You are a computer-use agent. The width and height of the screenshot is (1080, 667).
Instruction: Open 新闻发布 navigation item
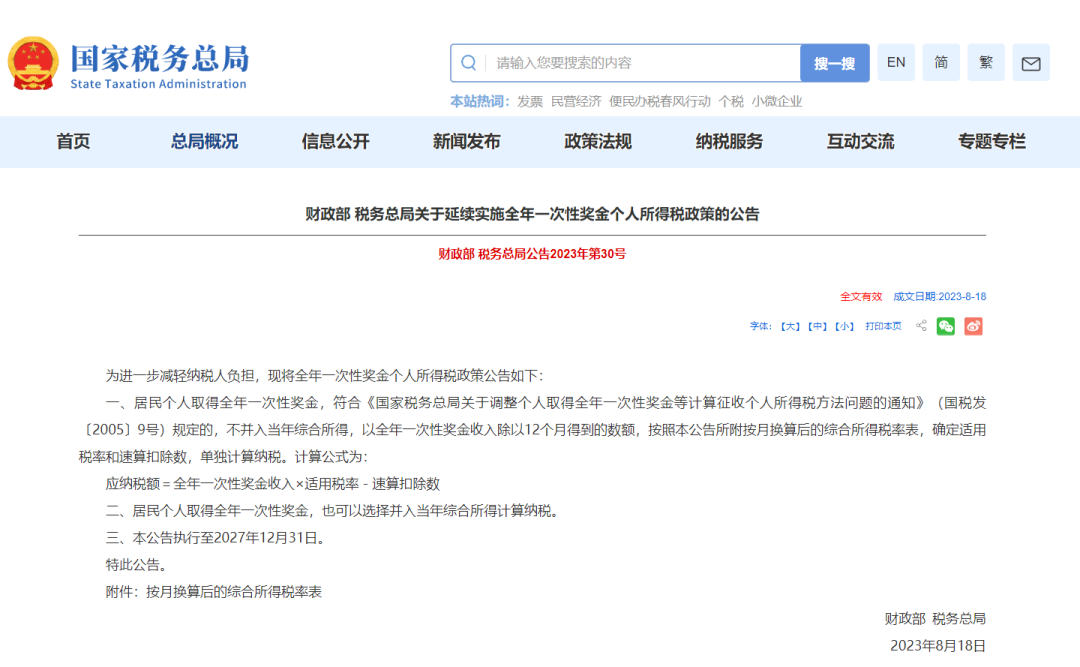tap(466, 141)
